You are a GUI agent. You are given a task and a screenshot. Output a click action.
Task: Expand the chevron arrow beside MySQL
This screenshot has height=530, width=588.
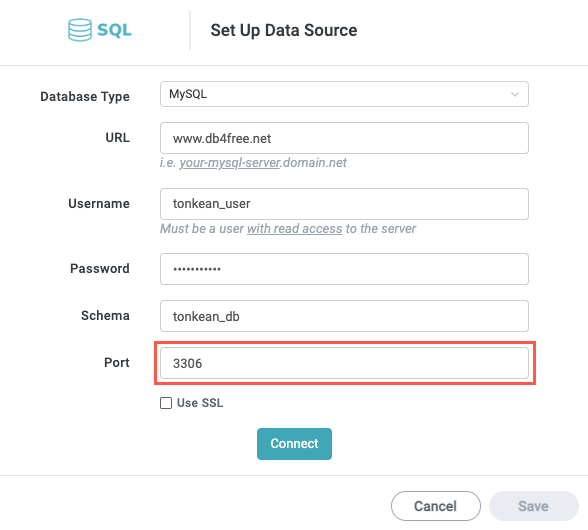click(515, 94)
